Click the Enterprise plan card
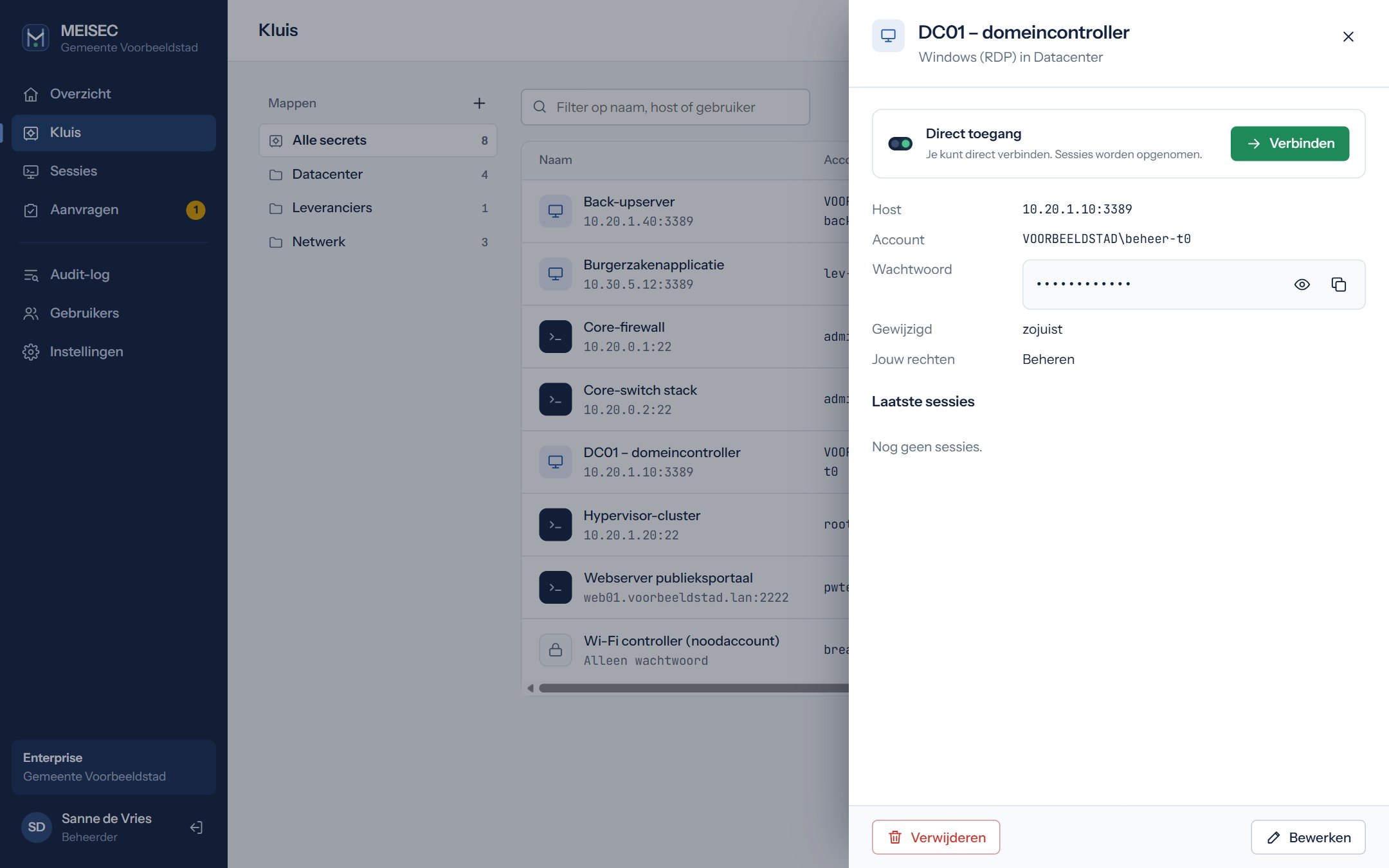Screen dimensions: 1389x868 114,767
